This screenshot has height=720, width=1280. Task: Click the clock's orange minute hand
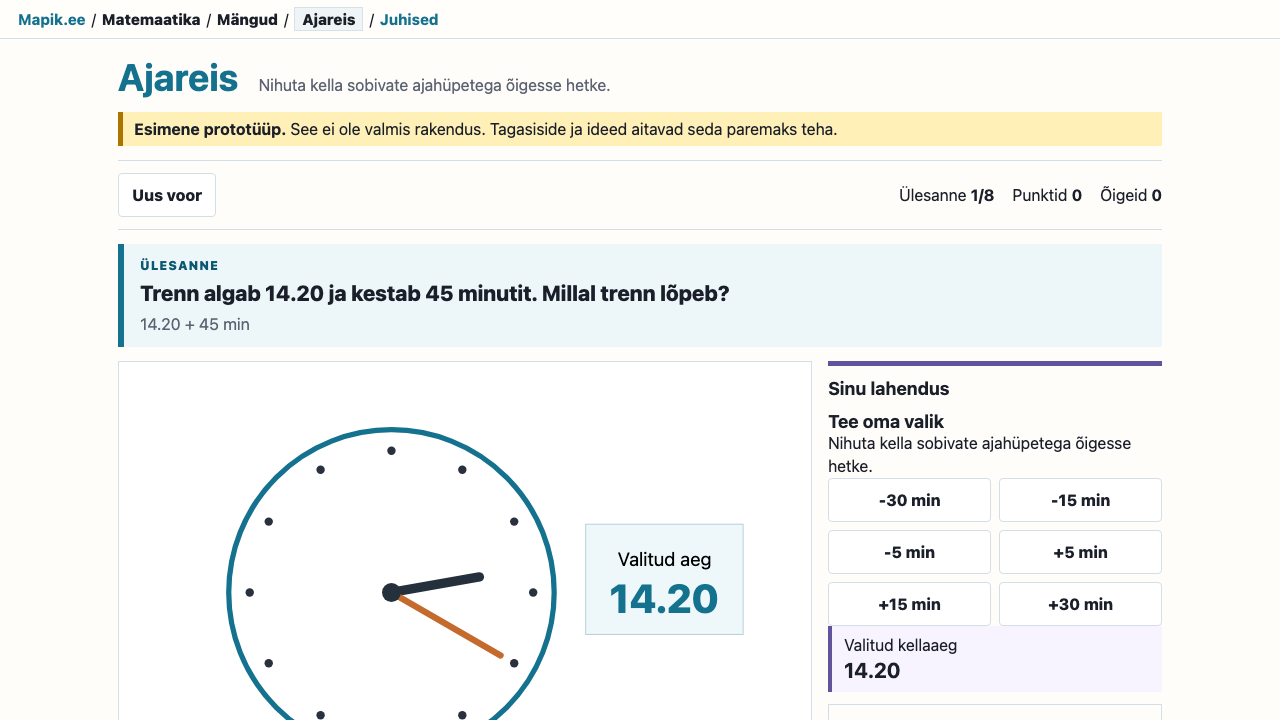(450, 627)
